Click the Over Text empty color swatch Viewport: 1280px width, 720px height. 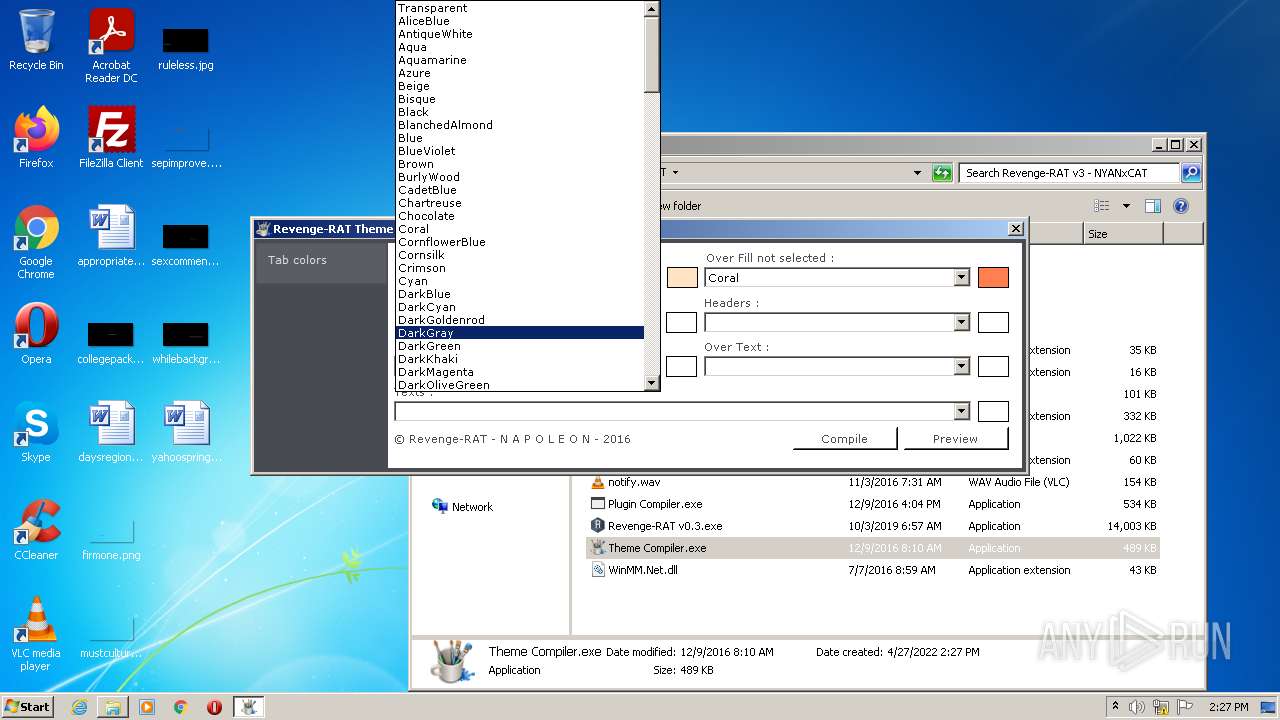[993, 366]
